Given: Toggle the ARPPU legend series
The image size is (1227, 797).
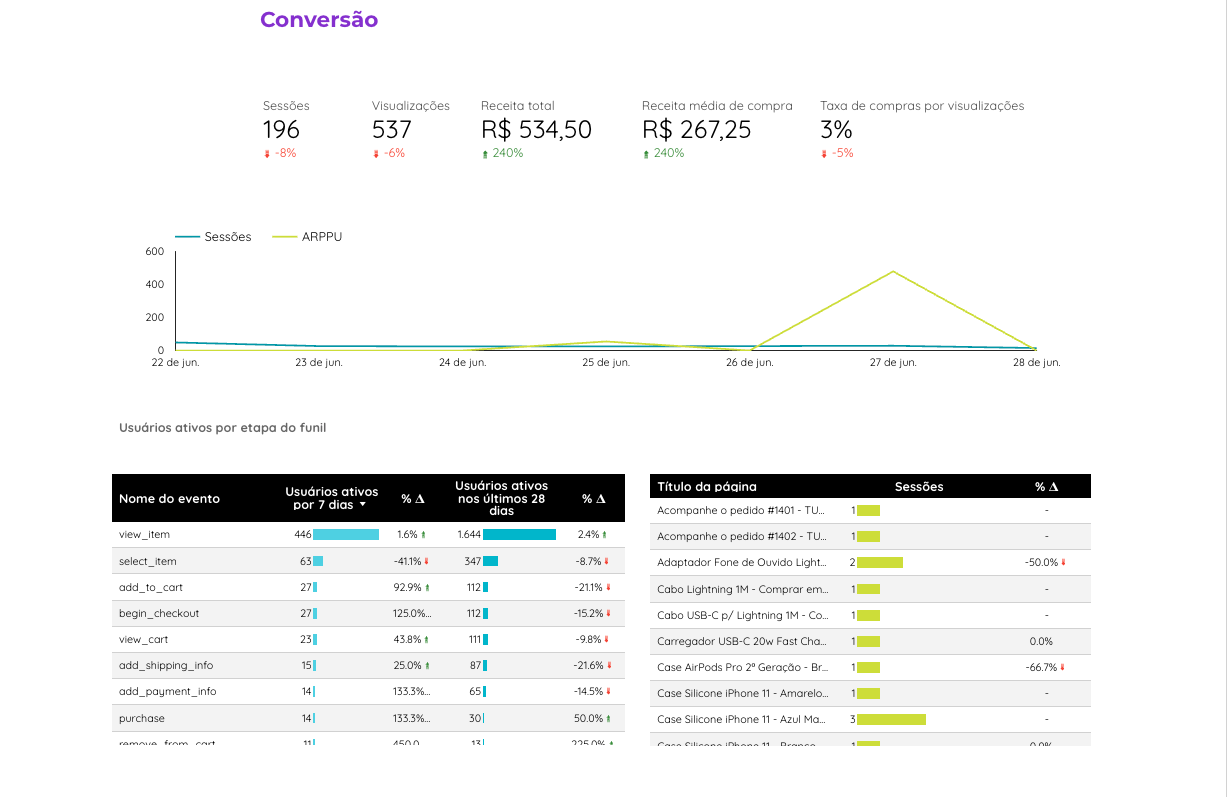Looking at the screenshot, I should pyautogui.click(x=308, y=237).
